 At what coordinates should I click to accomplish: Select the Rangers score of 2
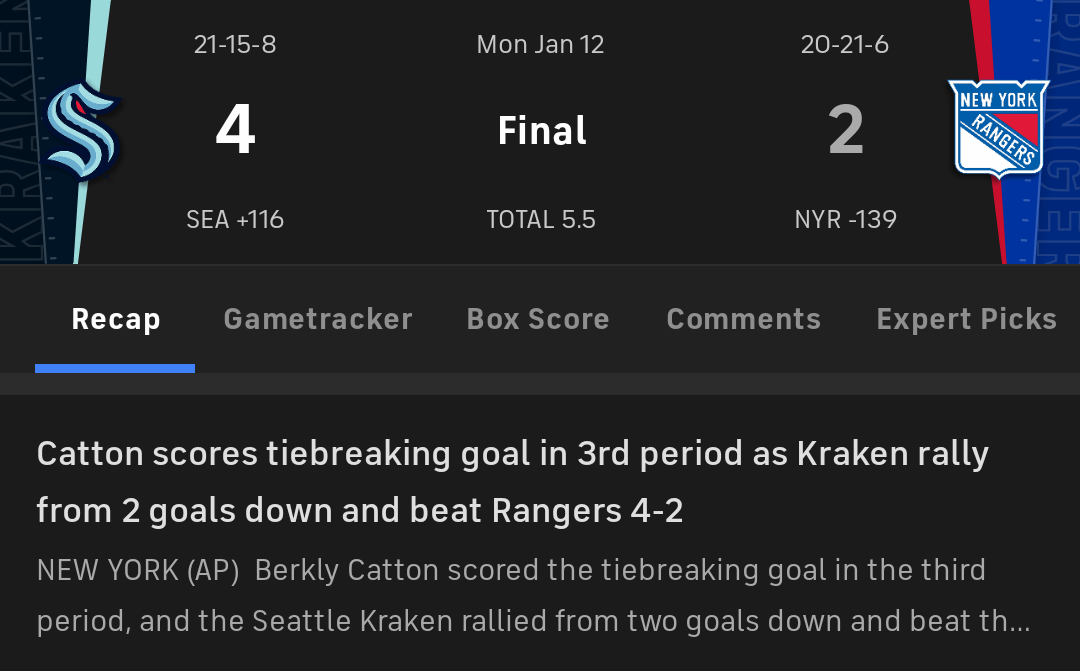click(x=845, y=128)
